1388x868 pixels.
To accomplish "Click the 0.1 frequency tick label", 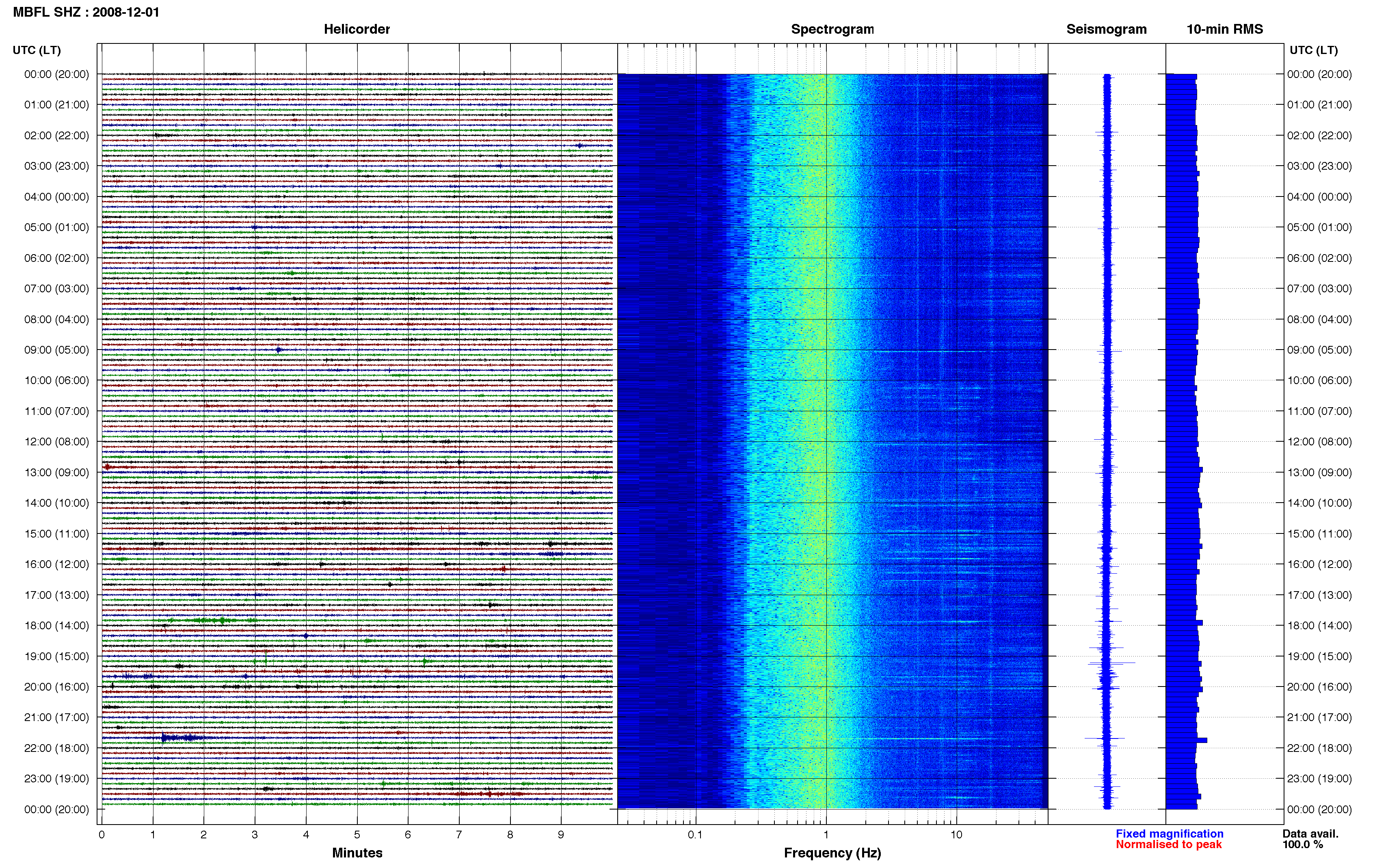I will tap(695, 835).
